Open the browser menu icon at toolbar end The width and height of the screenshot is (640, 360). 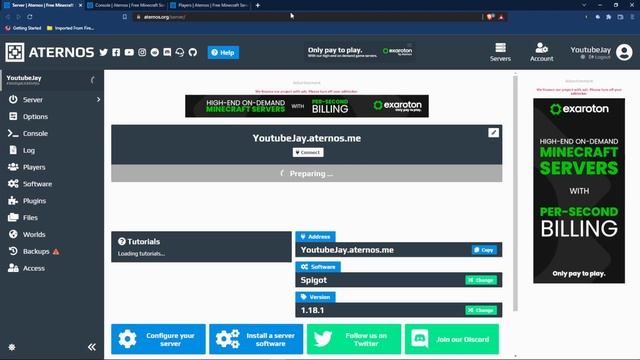632,17
